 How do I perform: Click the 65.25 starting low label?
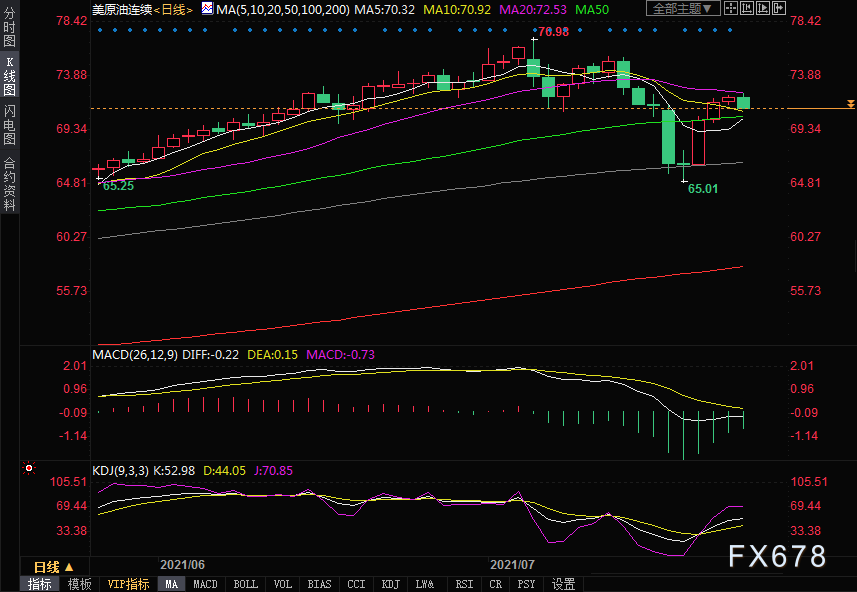click(119, 186)
